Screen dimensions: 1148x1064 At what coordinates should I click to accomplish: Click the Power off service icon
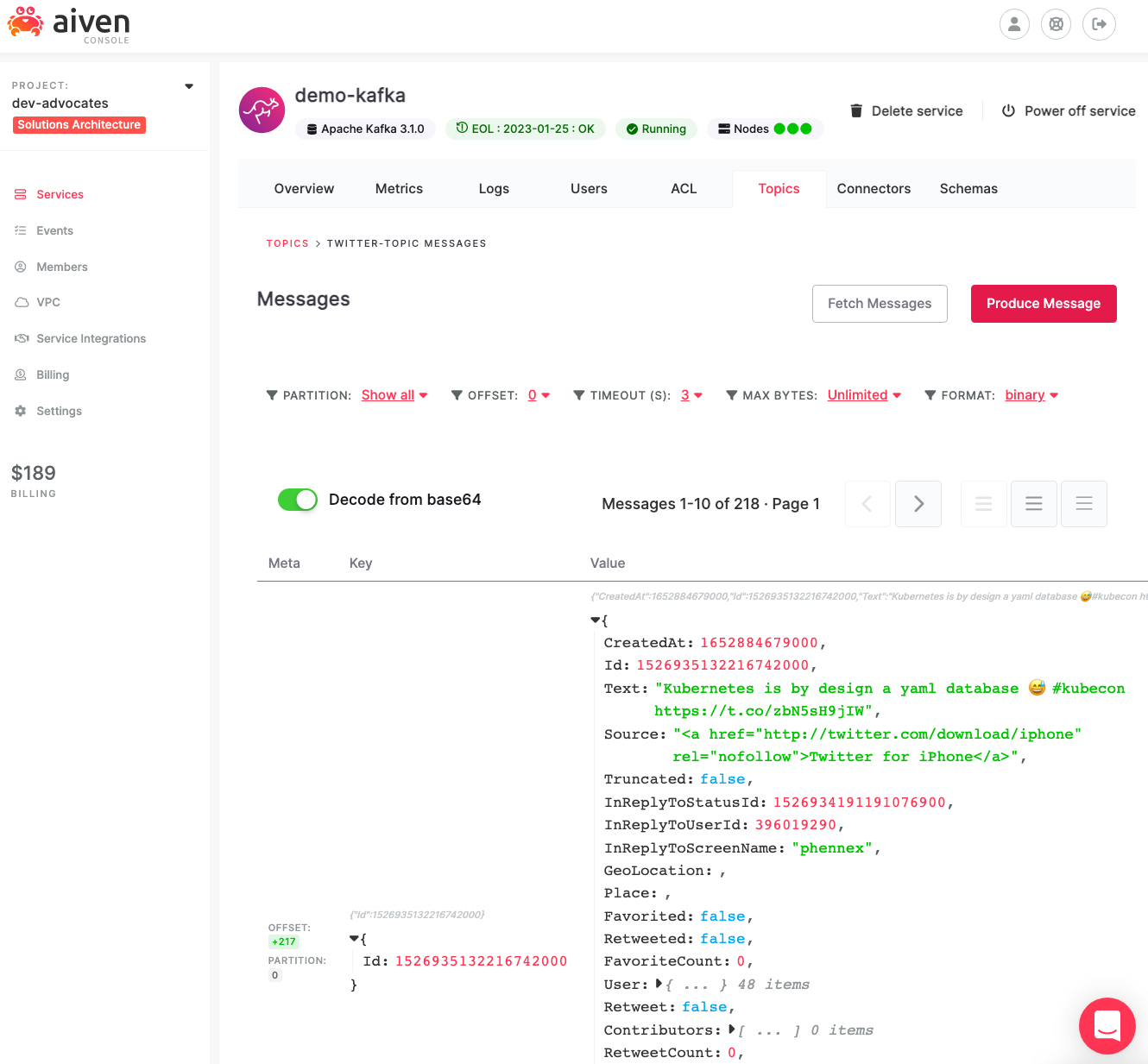[1008, 110]
